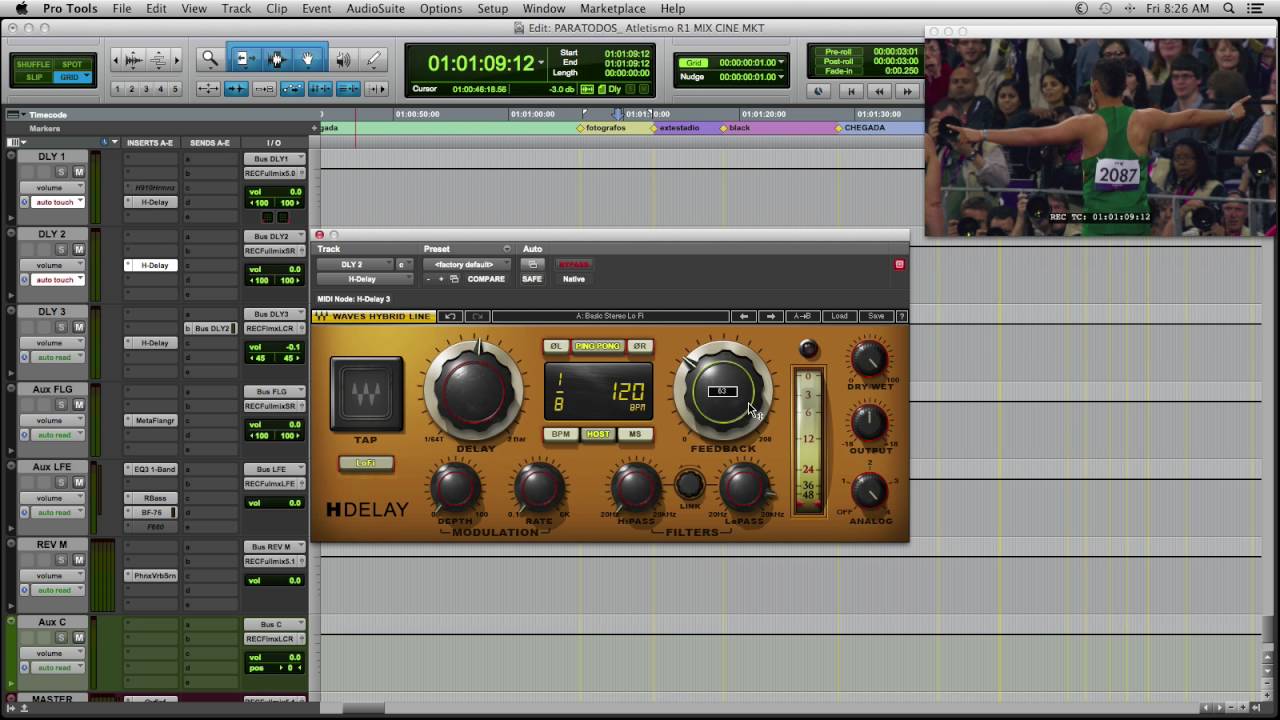Open the DLY 2 track selector in plugin
The height and width of the screenshot is (720, 1280).
point(355,264)
